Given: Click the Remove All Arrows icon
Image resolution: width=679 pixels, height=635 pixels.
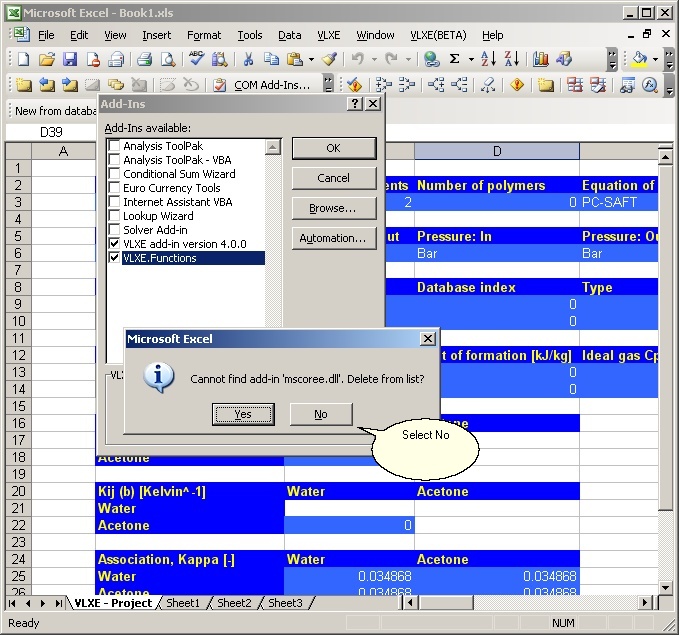Looking at the screenshot, I should 488,85.
